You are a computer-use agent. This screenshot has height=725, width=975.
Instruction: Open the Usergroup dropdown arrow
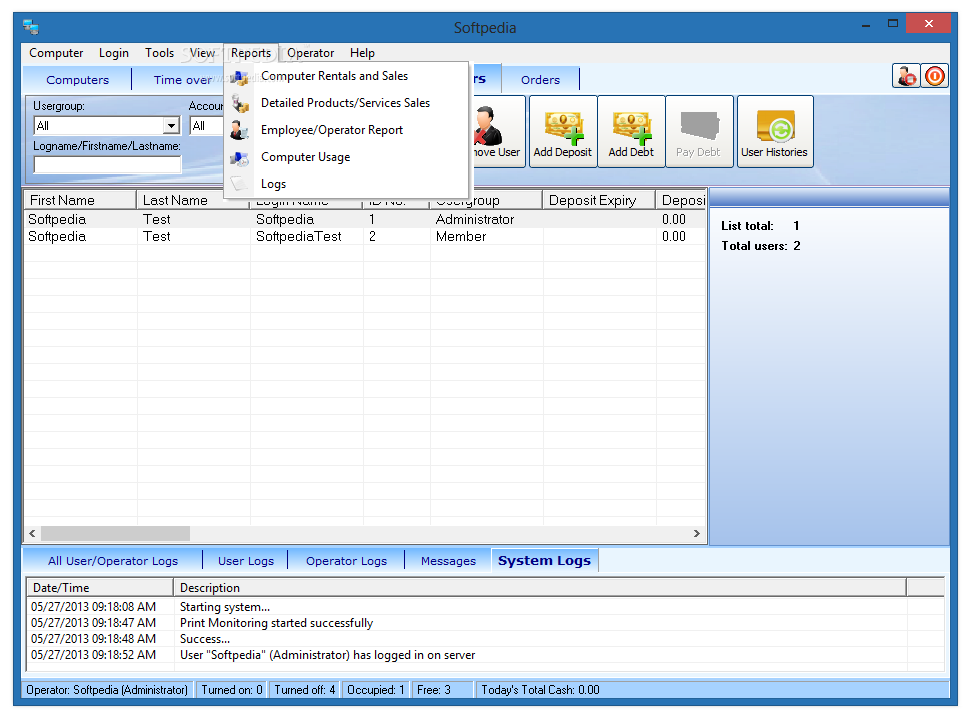pyautogui.click(x=171, y=126)
